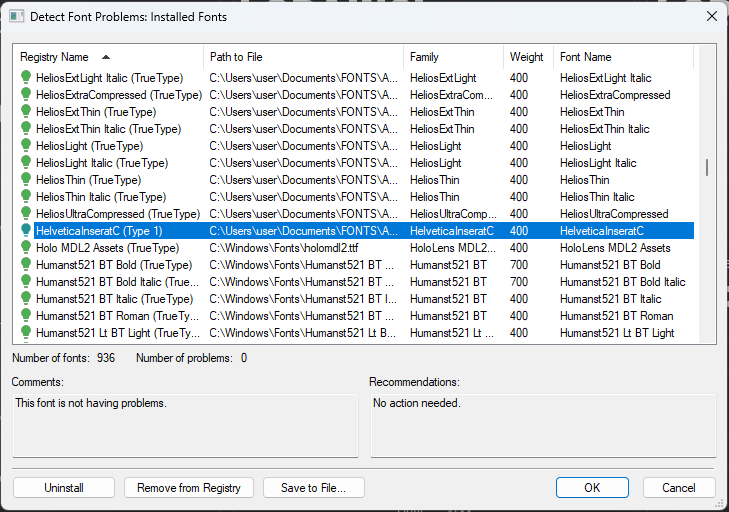The width and height of the screenshot is (729, 512).
Task: Open the Save to File dialog
Action: 313,487
